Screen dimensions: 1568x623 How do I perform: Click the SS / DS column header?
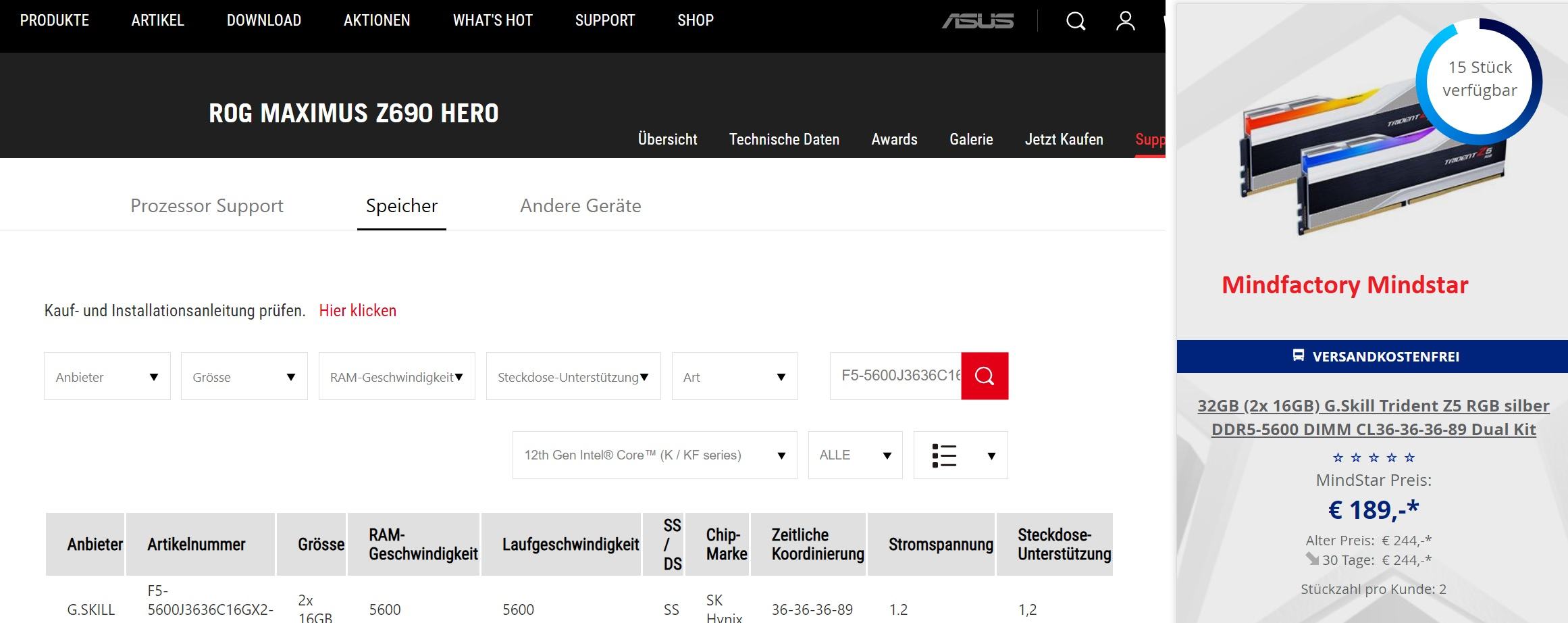click(664, 545)
